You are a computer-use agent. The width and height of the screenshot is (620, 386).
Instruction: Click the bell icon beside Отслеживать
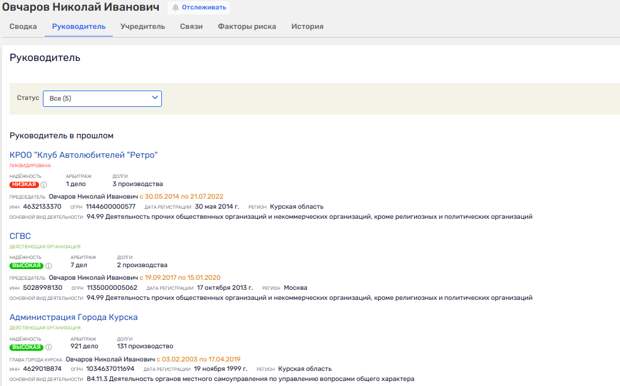176,8
